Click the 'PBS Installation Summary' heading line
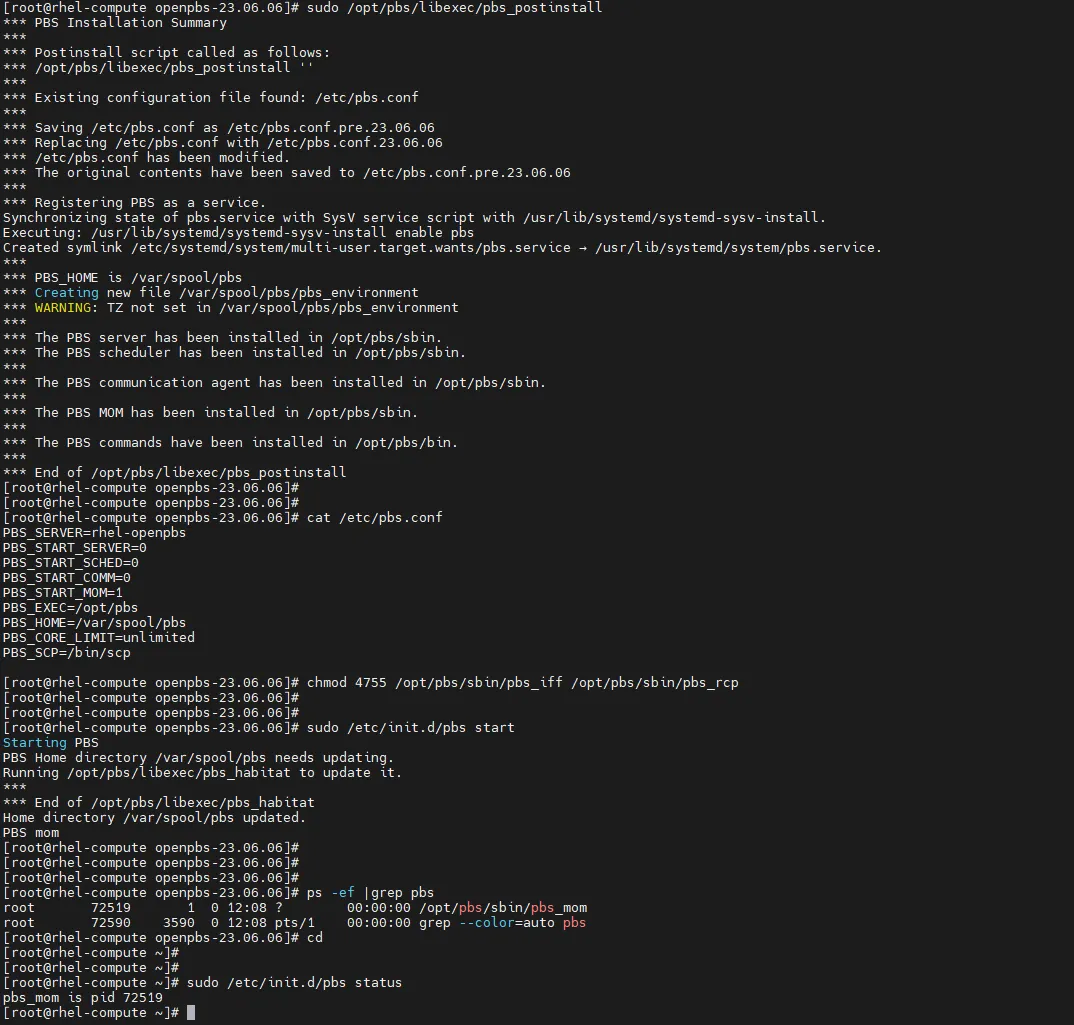This screenshot has height=1025, width=1074. [x=130, y=23]
